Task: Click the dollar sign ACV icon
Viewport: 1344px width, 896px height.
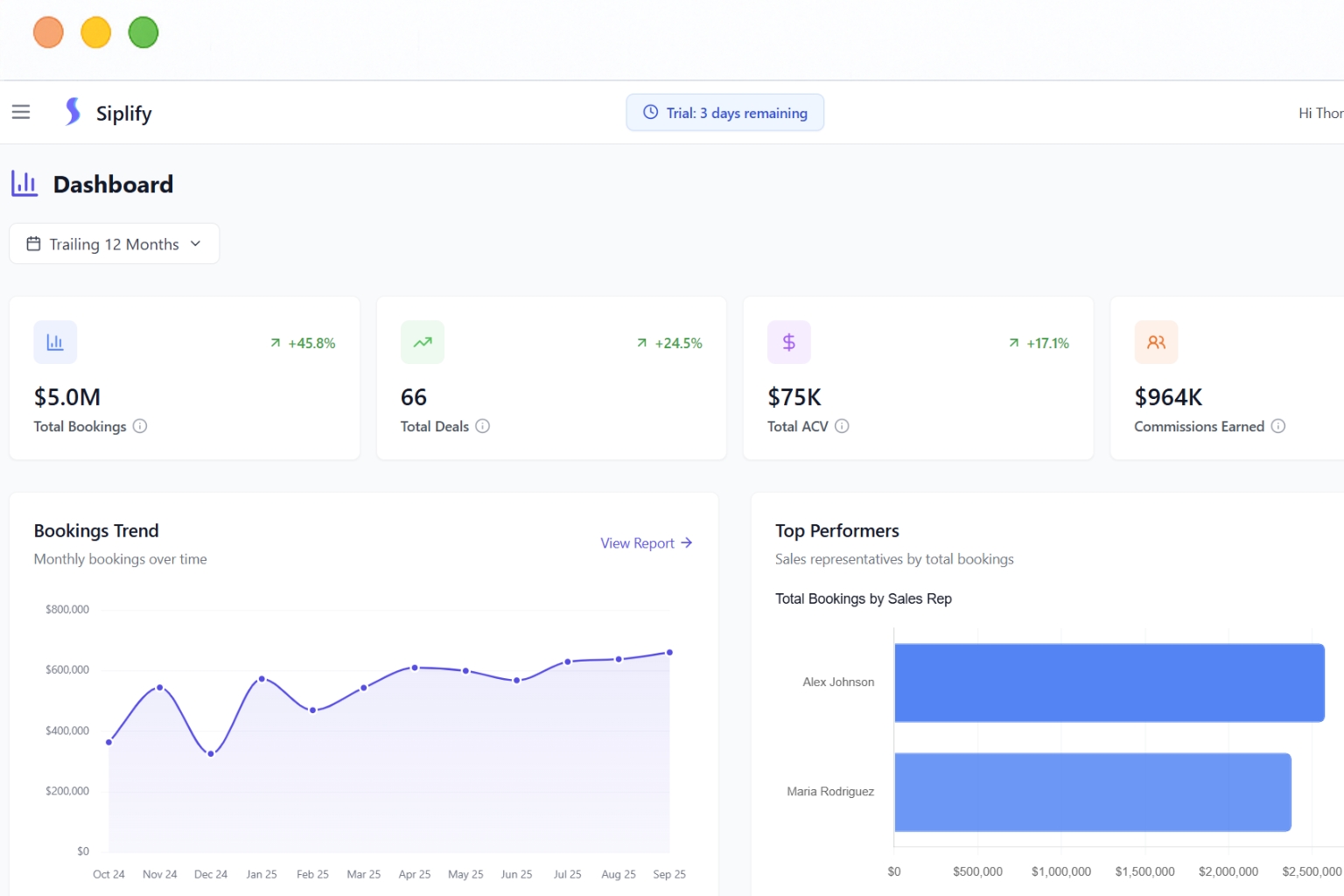Action: point(788,342)
